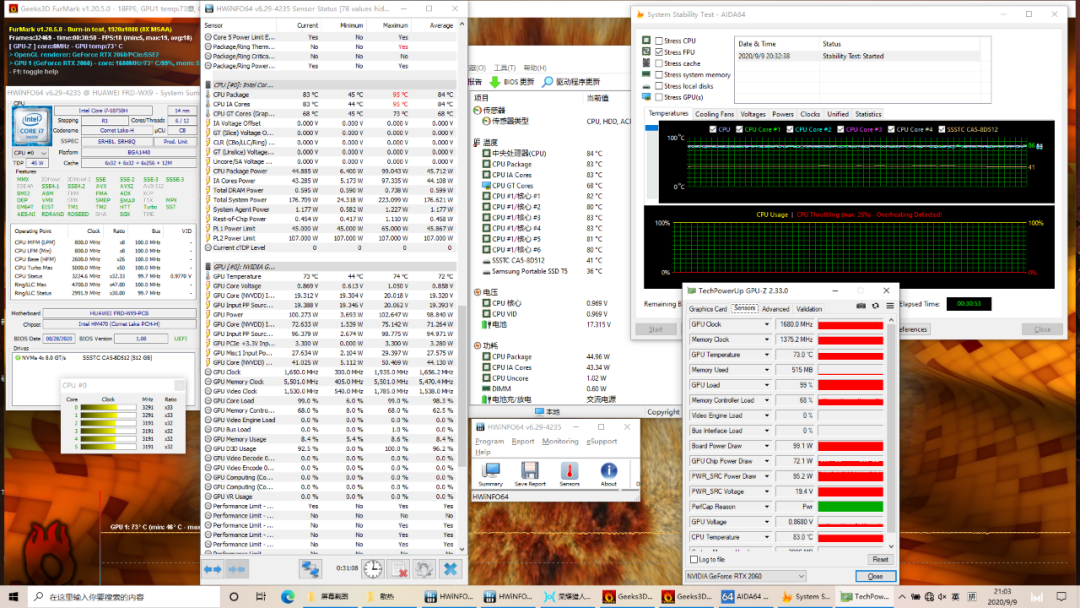Uncheck the Stress FPU checkbox
The height and width of the screenshot is (608, 1080).
pyautogui.click(x=658, y=52)
